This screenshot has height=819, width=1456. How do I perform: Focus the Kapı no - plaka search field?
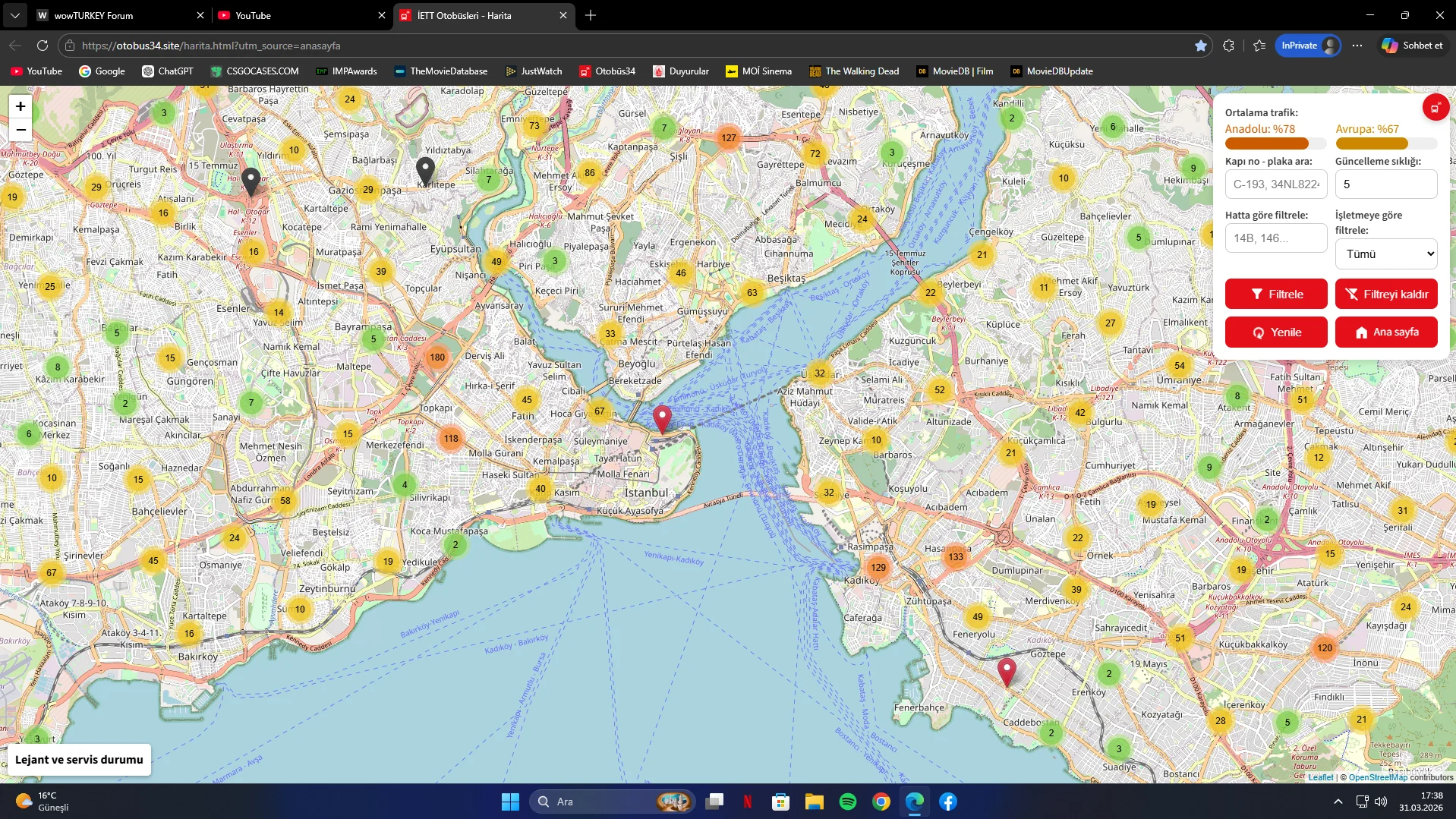tap(1275, 184)
